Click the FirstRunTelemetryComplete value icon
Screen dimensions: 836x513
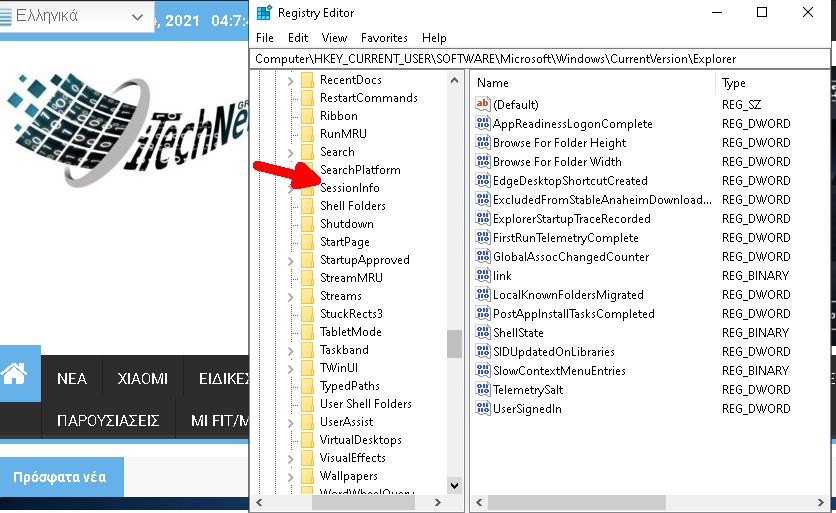(483, 237)
